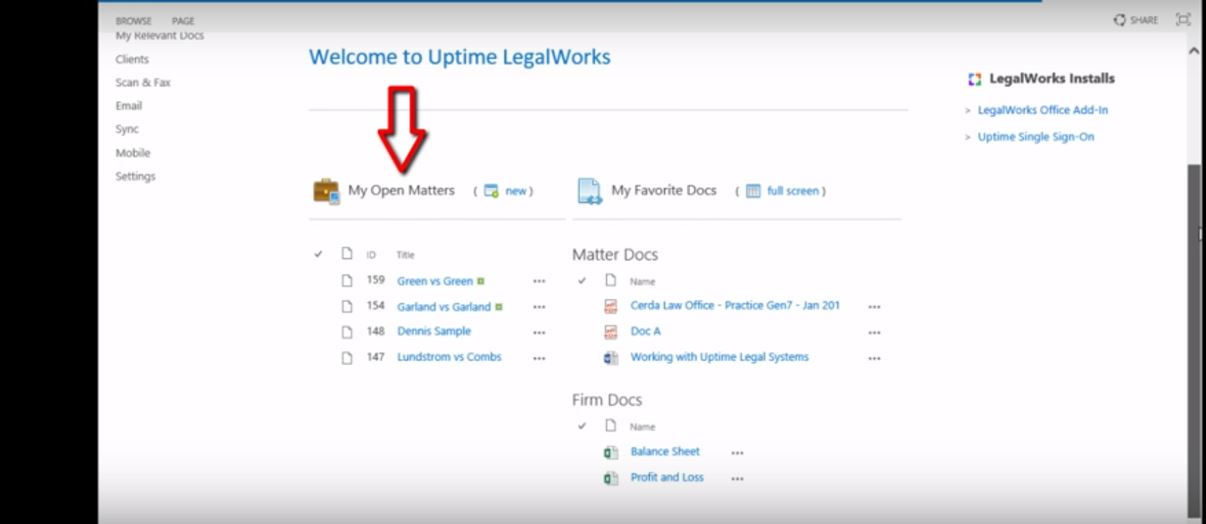Open the ellipsis menu for Lundstrom vs Combs
The width and height of the screenshot is (1206, 524).
pos(539,358)
